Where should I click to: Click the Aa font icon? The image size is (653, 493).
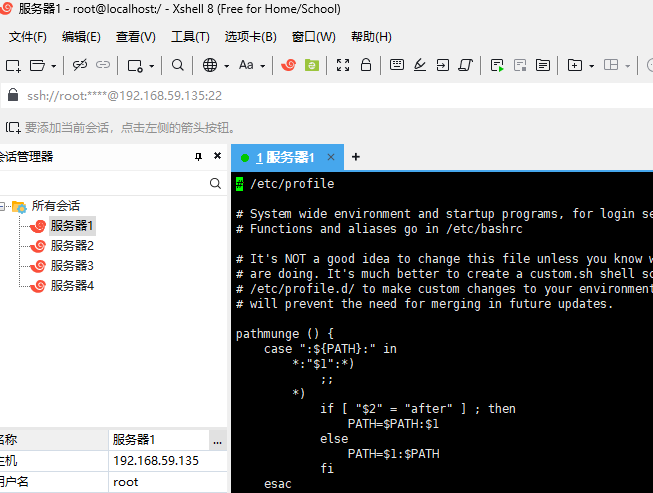(x=246, y=65)
